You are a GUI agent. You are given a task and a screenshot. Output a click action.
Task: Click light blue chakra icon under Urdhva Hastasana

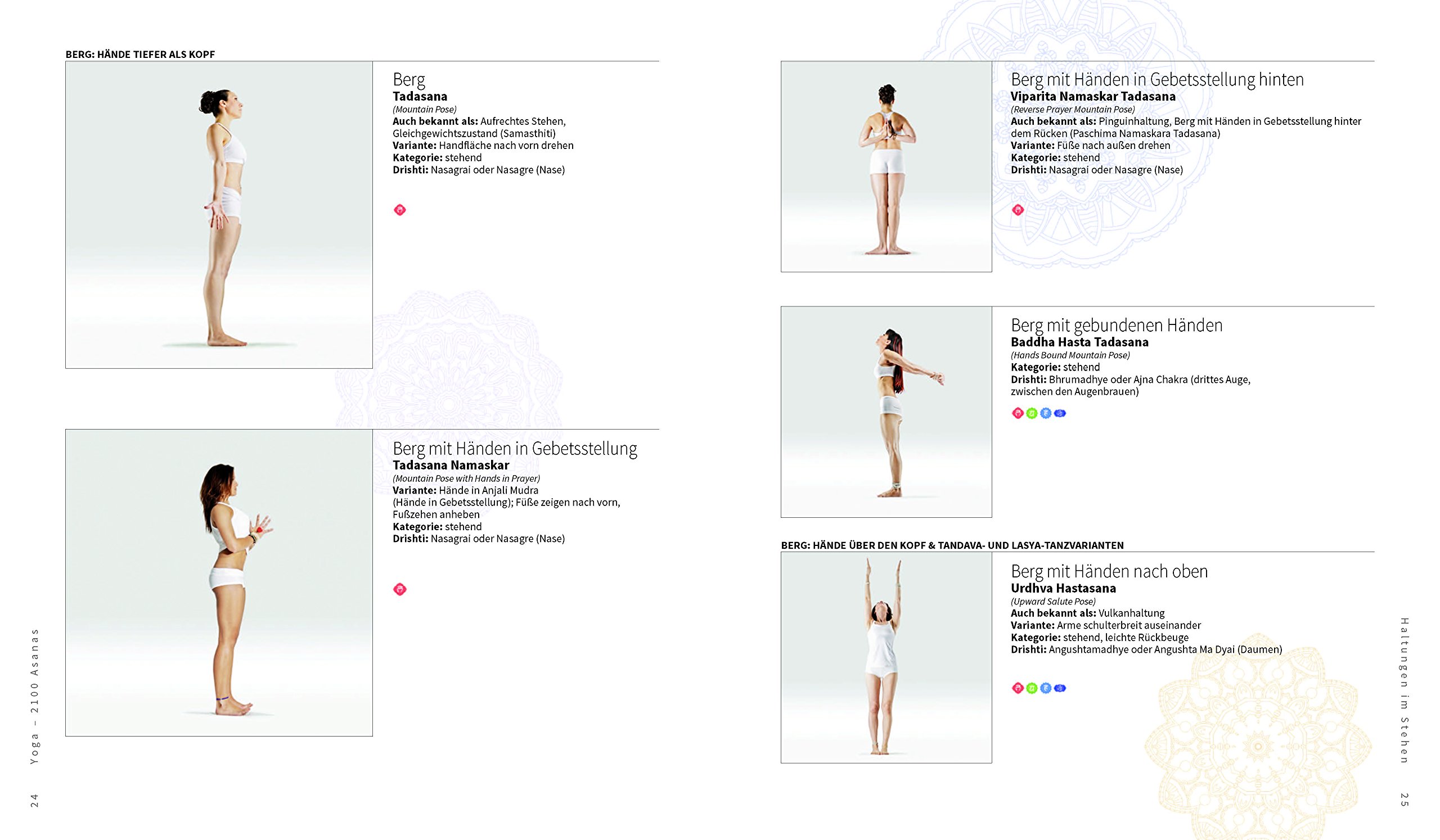1046,688
